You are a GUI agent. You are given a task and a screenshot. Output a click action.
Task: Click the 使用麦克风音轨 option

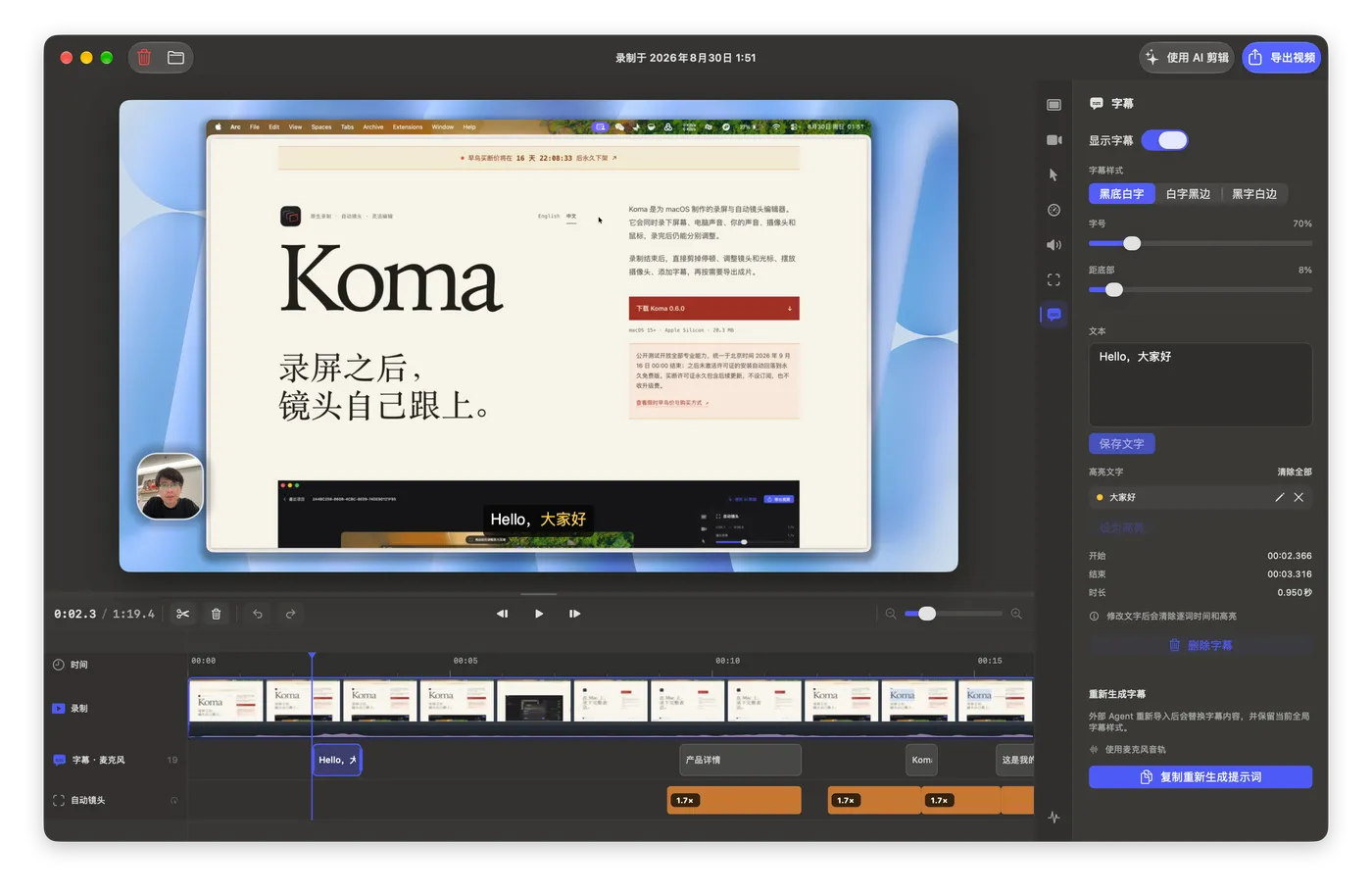point(1127,750)
